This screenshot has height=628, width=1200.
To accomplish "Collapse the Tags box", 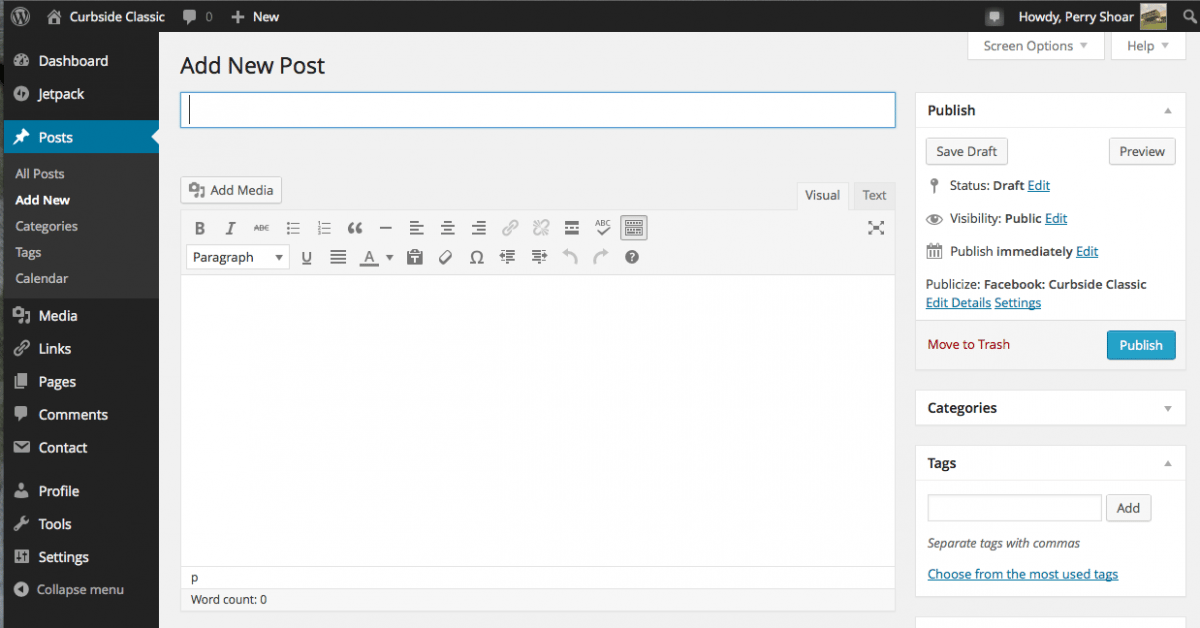I will (x=1167, y=463).
